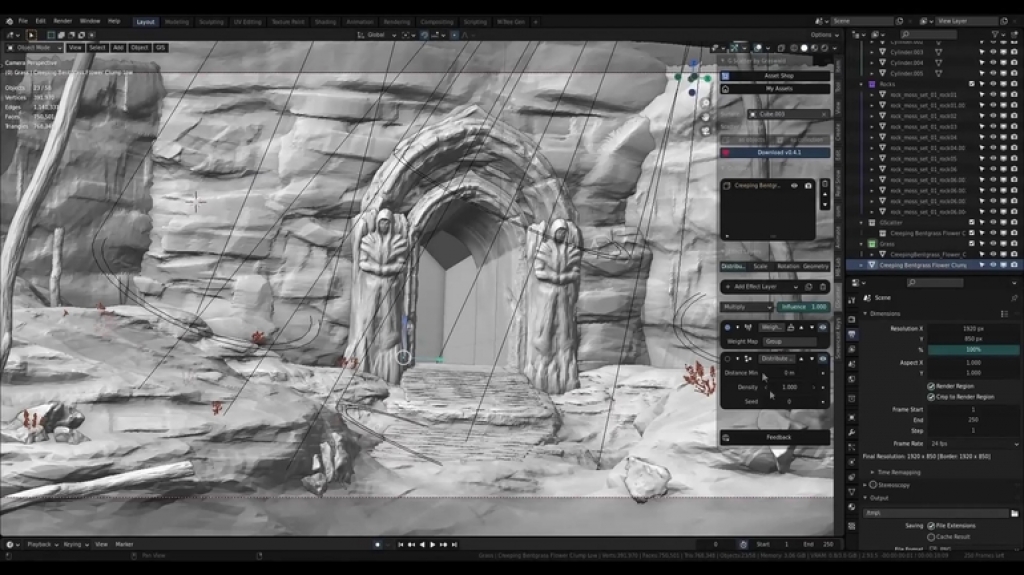Select Cylinder.004 in outliner

tap(906, 63)
